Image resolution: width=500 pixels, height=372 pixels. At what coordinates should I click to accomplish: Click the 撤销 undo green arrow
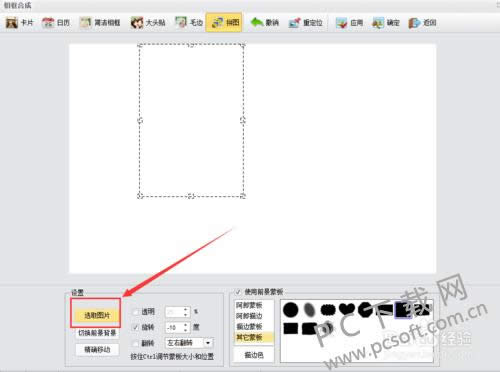(257, 23)
